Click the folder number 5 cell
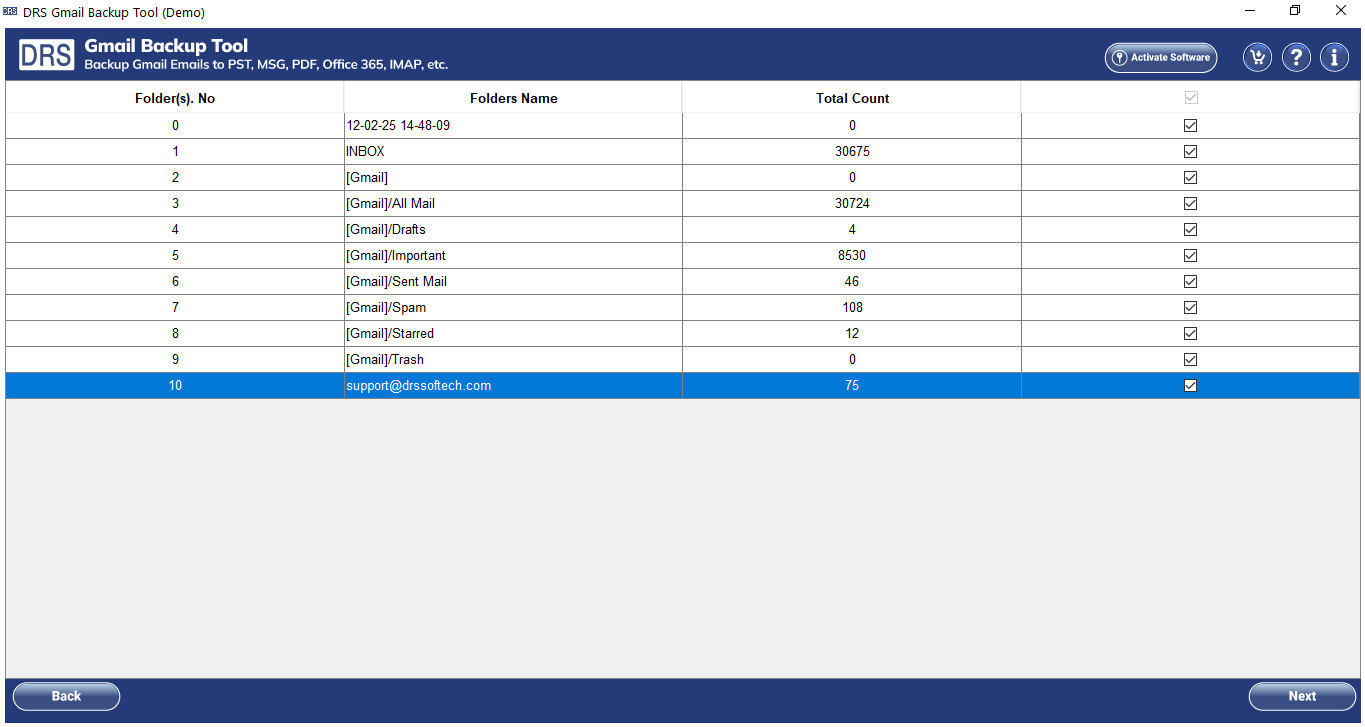This screenshot has height=727, width=1365. 175,256
